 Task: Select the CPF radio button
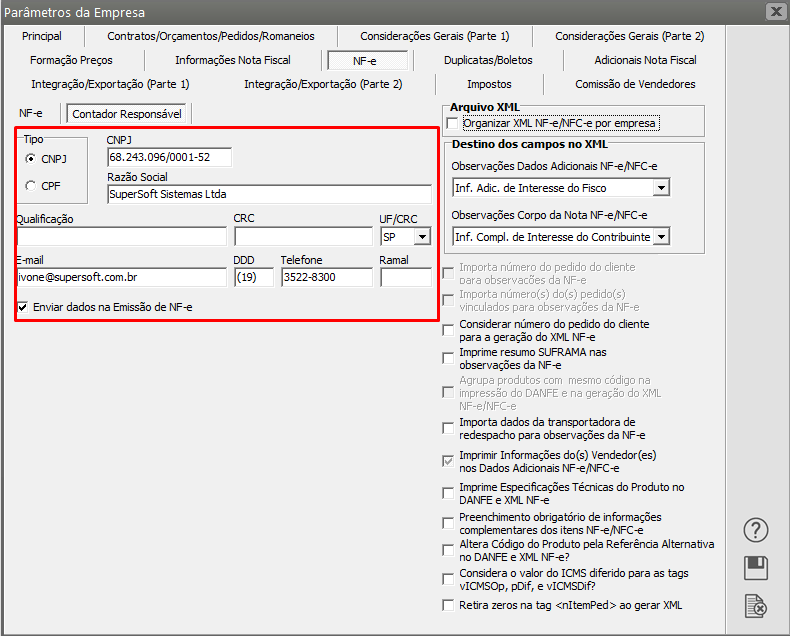click(x=31, y=185)
